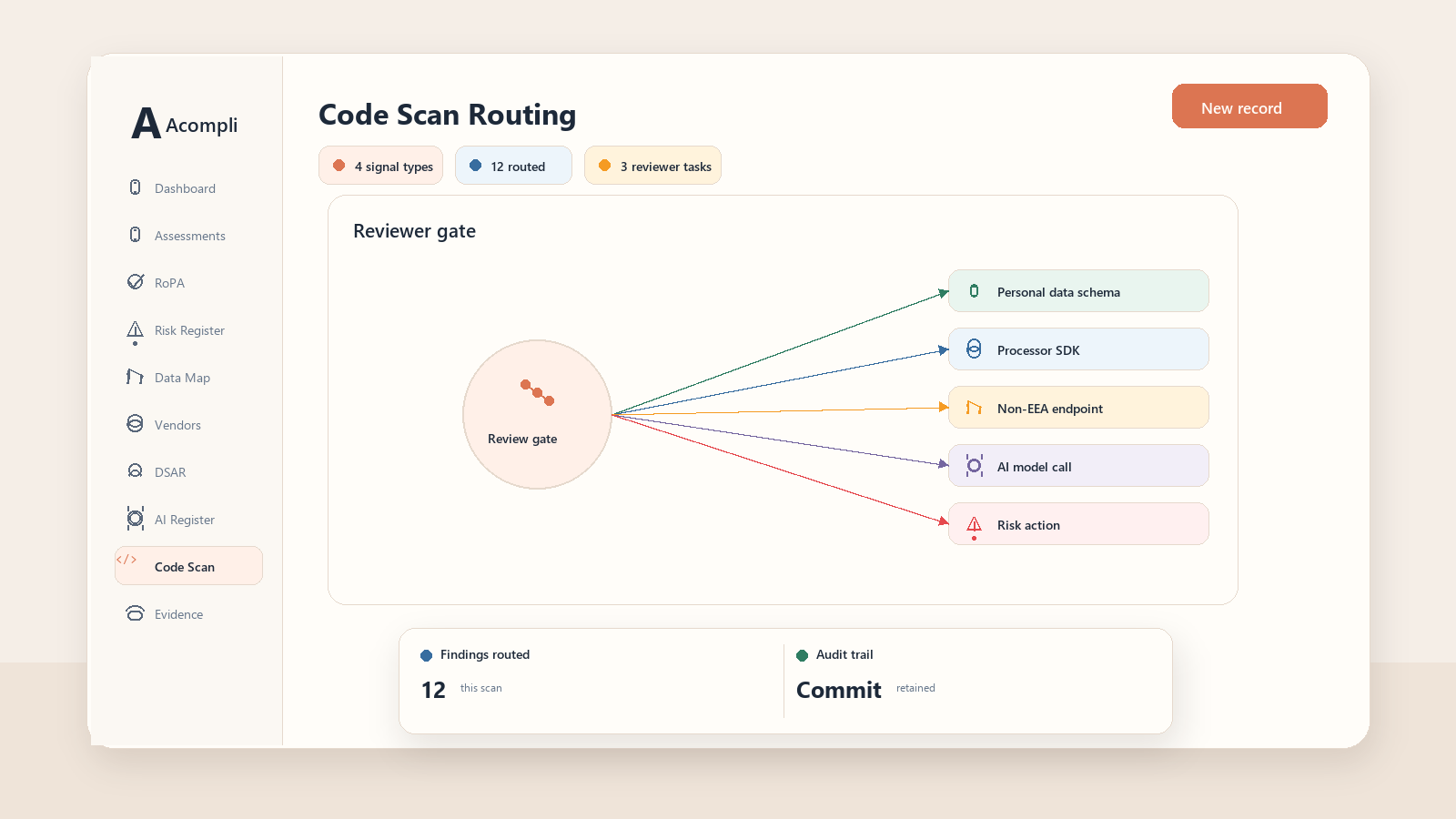Click the Dashboard sidebar icon
Screen dimensions: 1456x819
point(135,187)
